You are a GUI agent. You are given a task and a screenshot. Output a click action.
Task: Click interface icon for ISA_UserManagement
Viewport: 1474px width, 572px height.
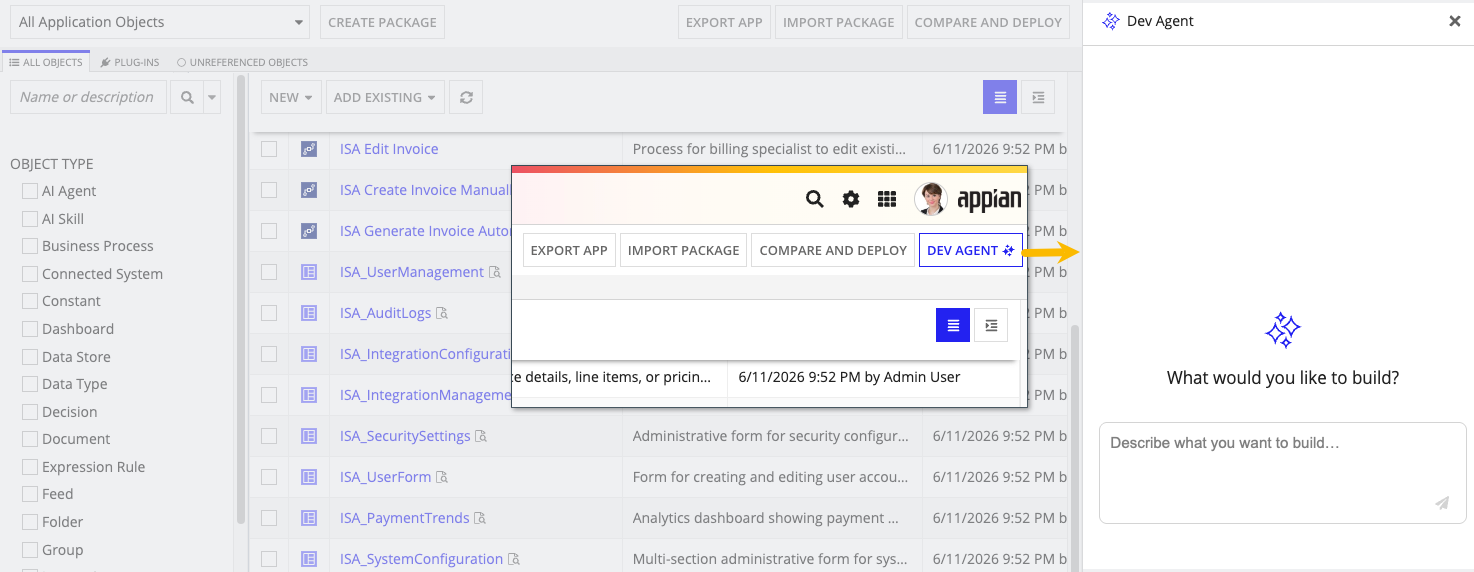click(x=309, y=272)
